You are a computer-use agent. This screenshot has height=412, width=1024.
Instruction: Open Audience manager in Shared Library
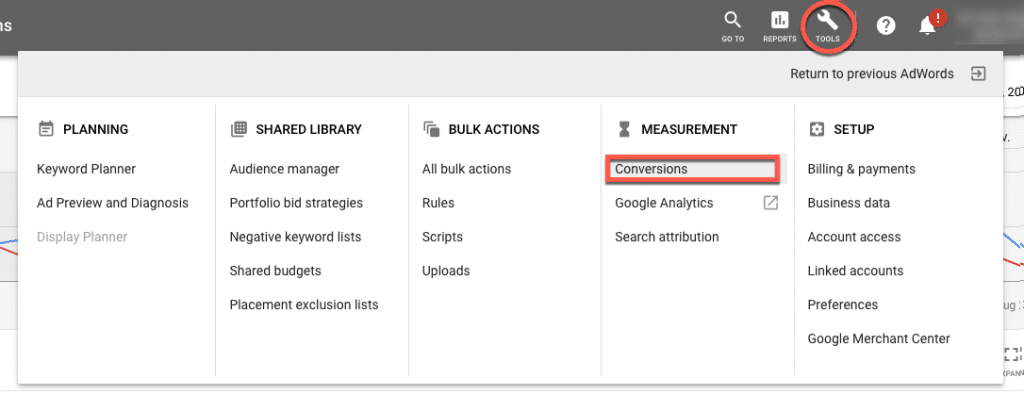(x=285, y=169)
